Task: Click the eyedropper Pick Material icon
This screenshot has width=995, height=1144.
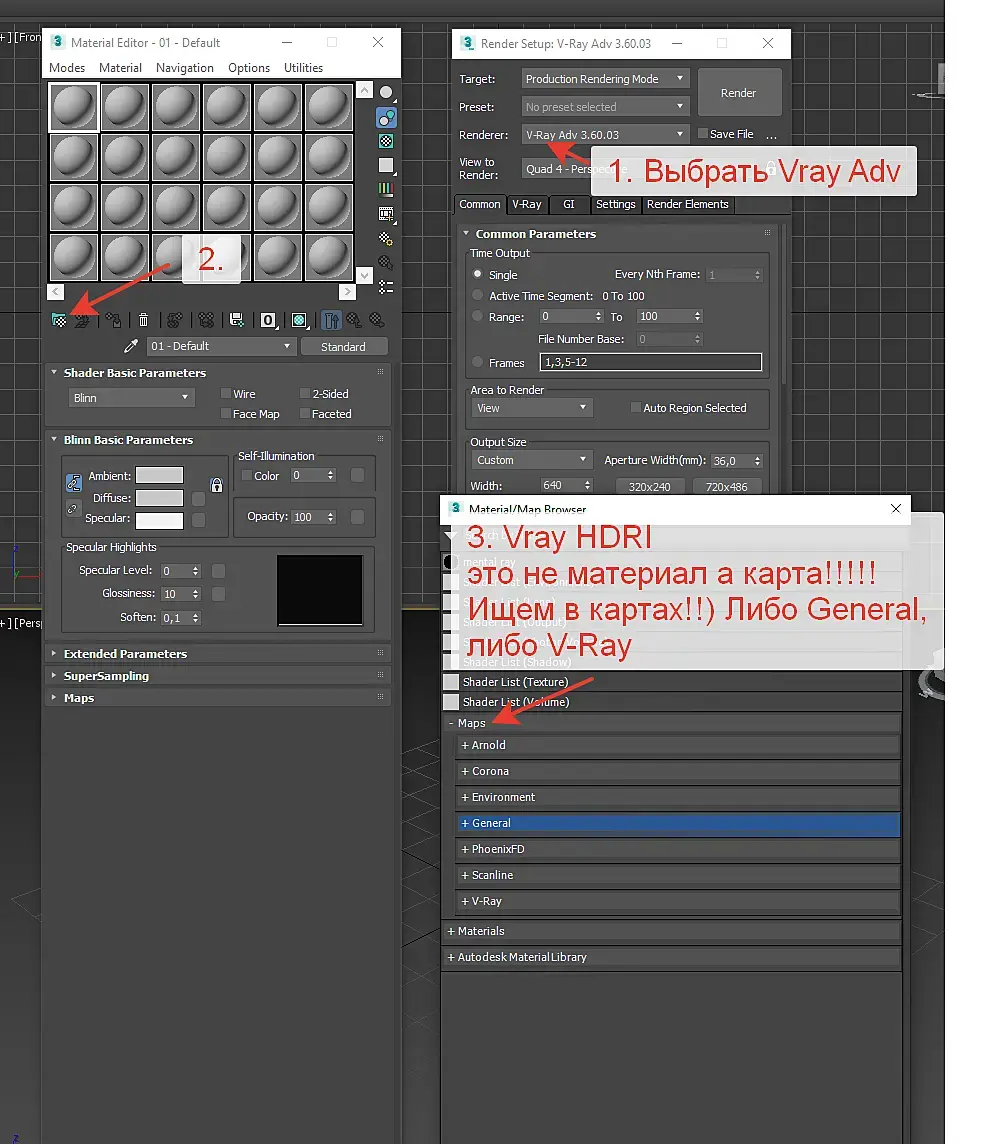Action: pos(131,346)
